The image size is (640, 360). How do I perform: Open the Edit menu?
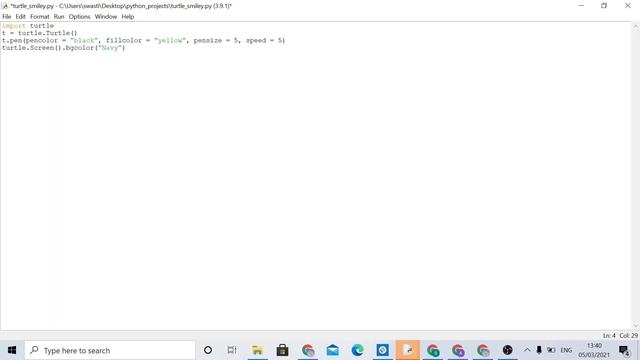point(20,17)
